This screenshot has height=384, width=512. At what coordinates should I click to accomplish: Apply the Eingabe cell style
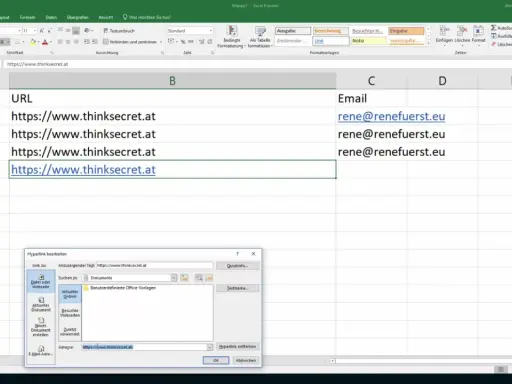coord(406,31)
